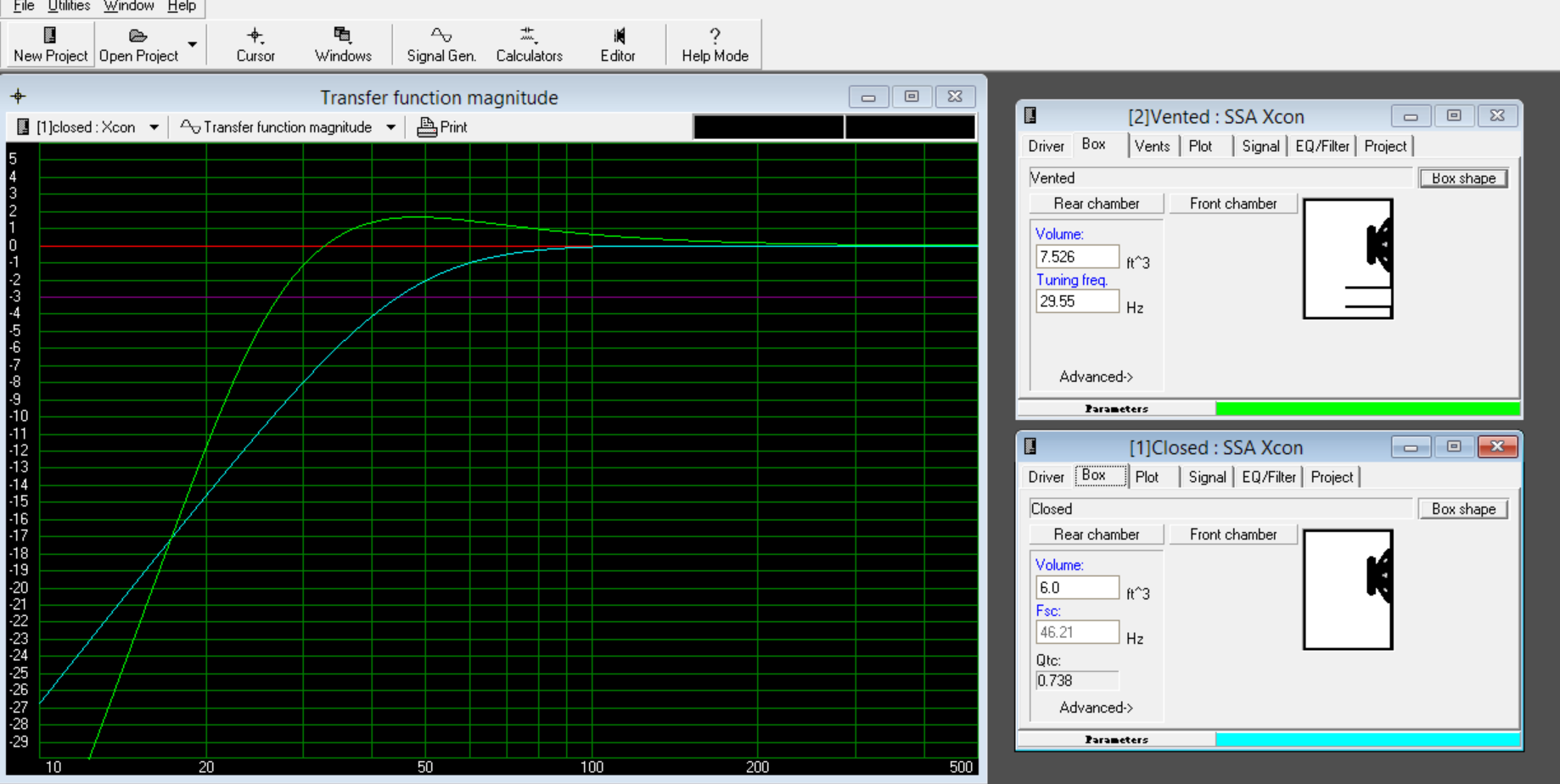Viewport: 1560px width, 784px height.
Task: Select Rear chamber in Closed window
Action: click(1096, 535)
